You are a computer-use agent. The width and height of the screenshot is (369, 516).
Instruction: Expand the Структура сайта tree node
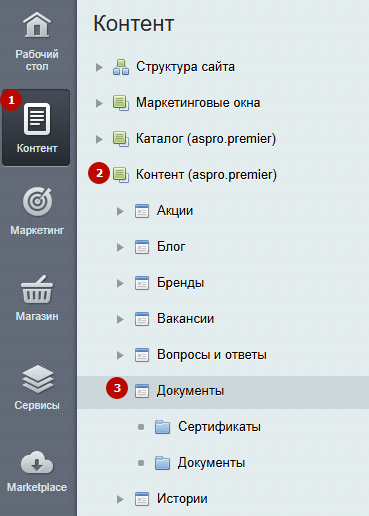(99, 67)
